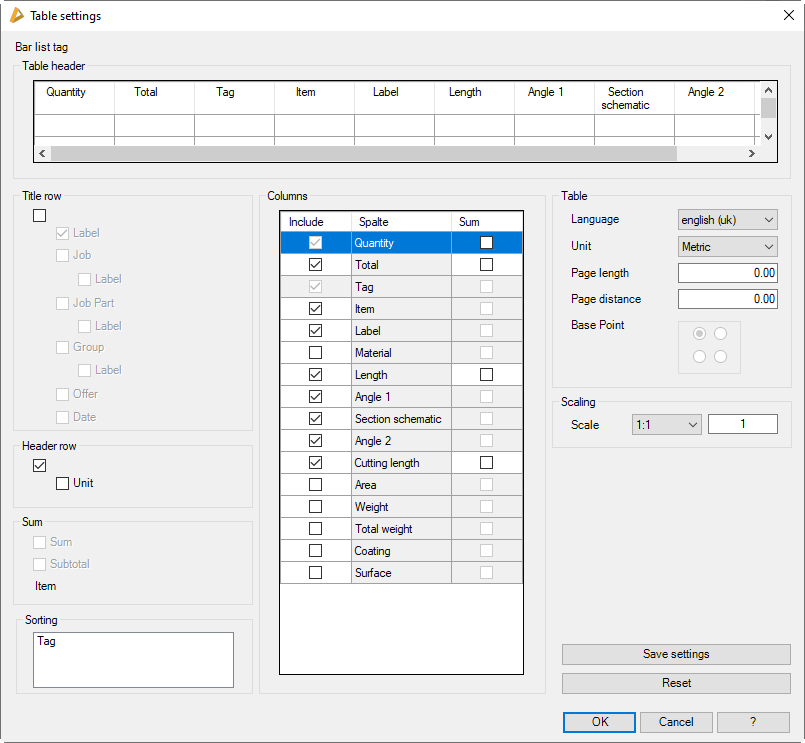Click the Page length input field
The height and width of the screenshot is (743, 805).
727,273
